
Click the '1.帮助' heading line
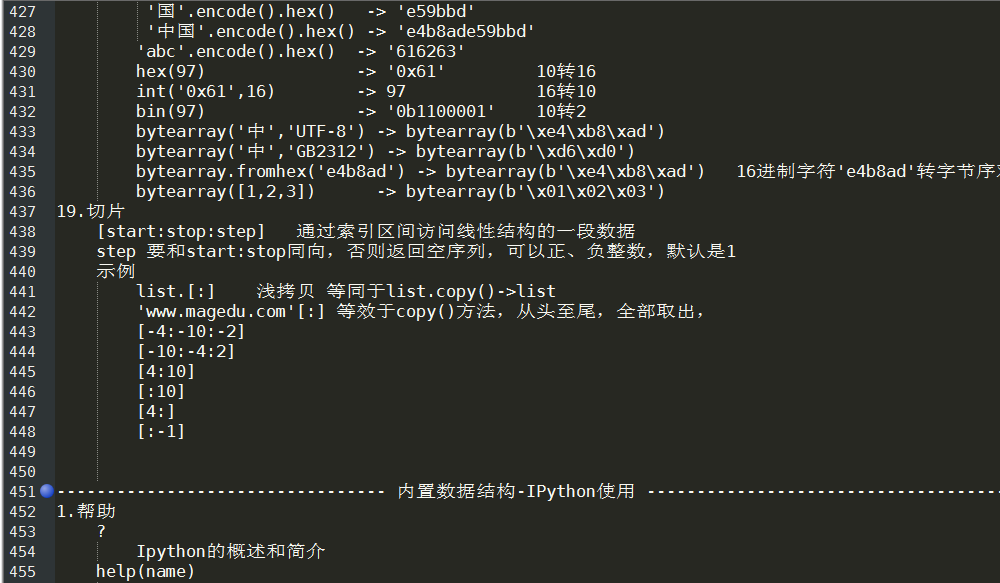(86, 511)
